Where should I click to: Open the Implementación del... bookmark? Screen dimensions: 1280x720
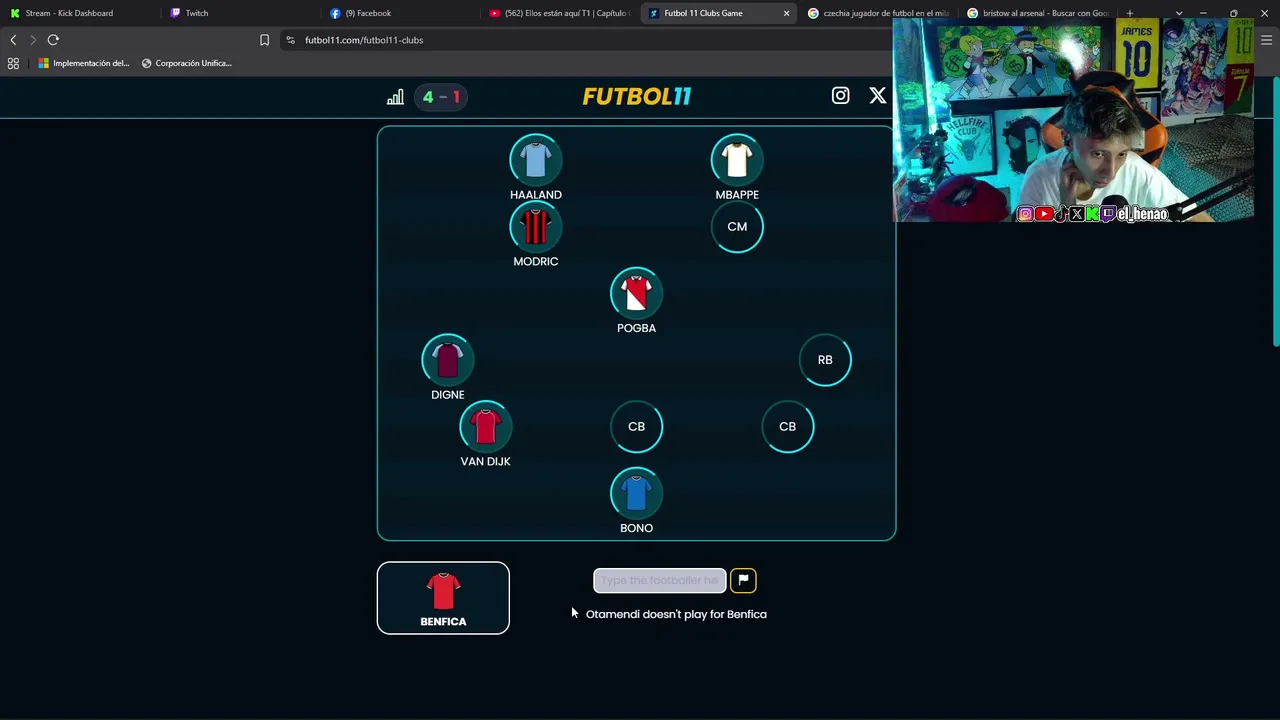[84, 63]
